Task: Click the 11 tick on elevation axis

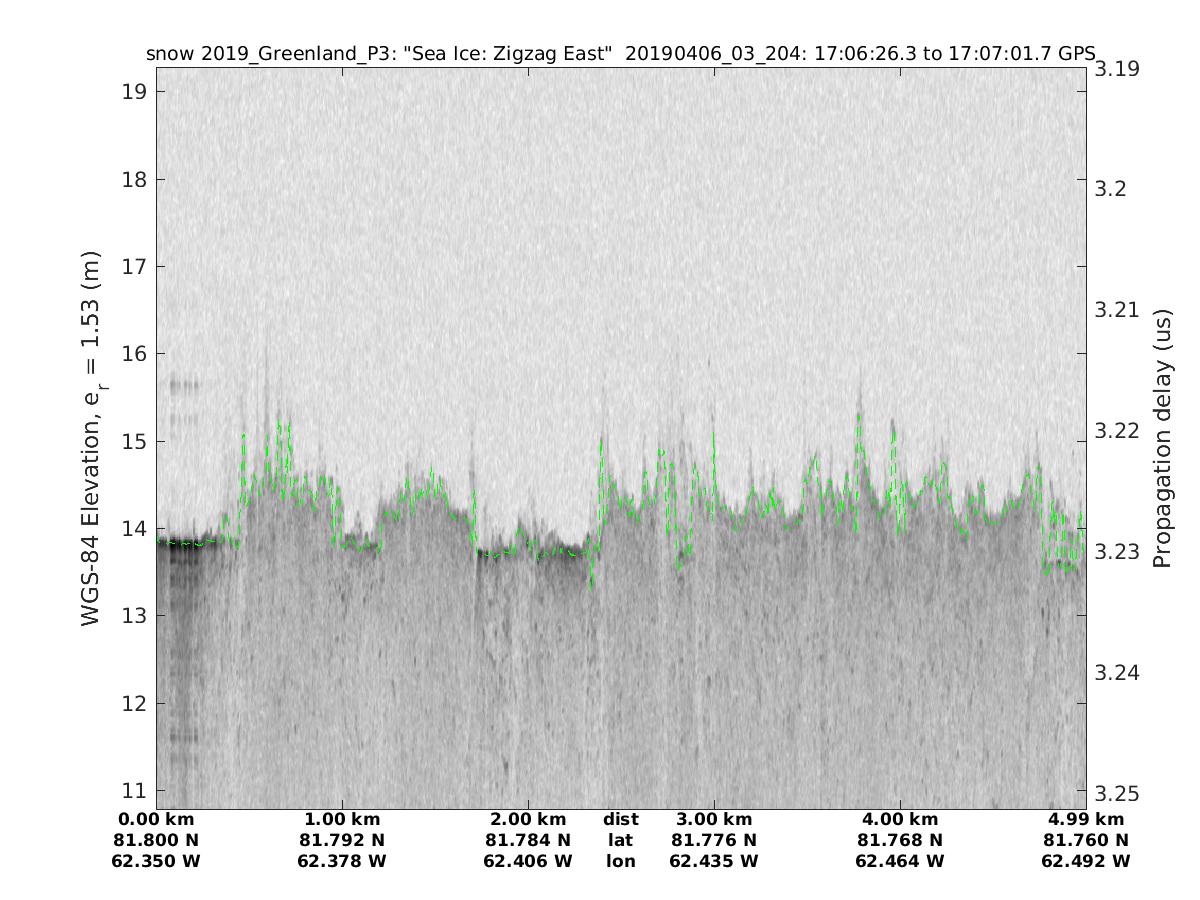Action: click(x=133, y=791)
